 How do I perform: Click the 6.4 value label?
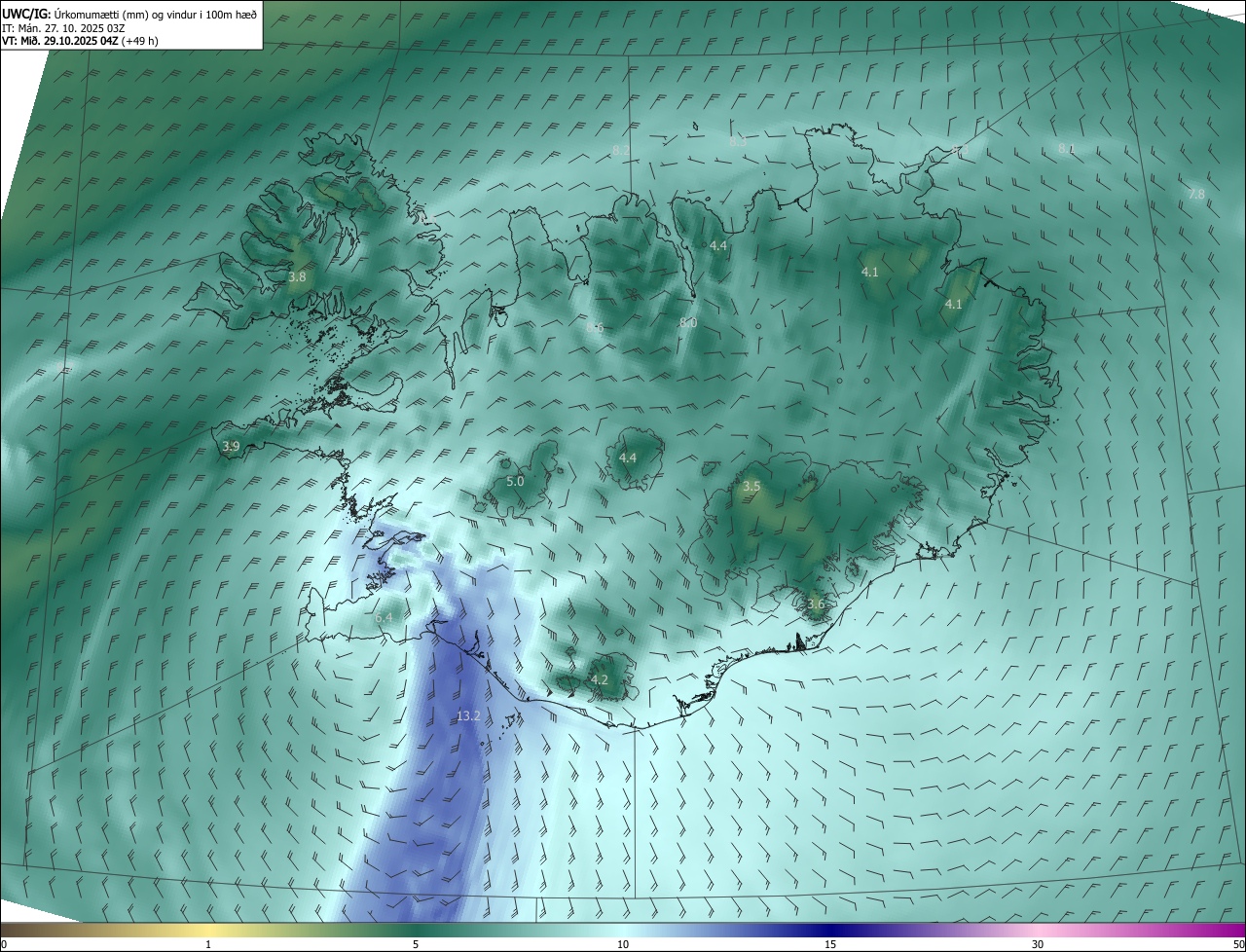(x=384, y=617)
